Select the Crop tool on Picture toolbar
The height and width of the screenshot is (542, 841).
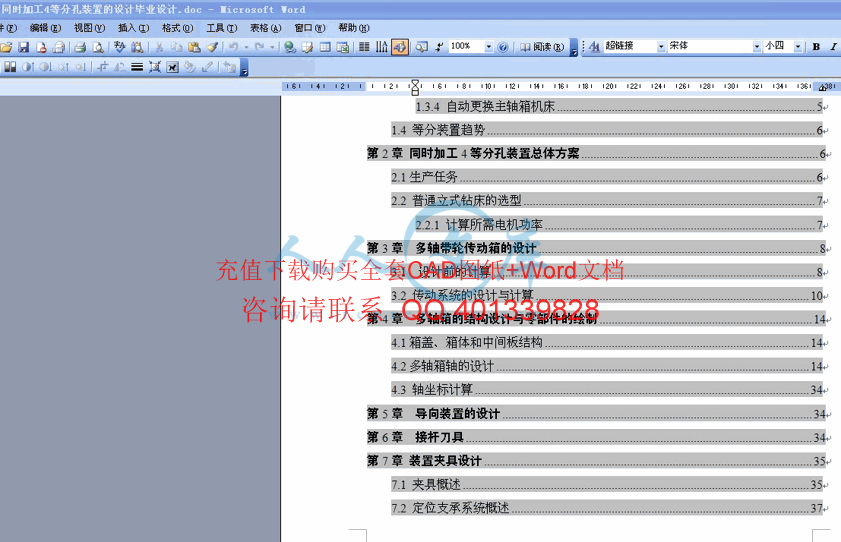click(102, 67)
